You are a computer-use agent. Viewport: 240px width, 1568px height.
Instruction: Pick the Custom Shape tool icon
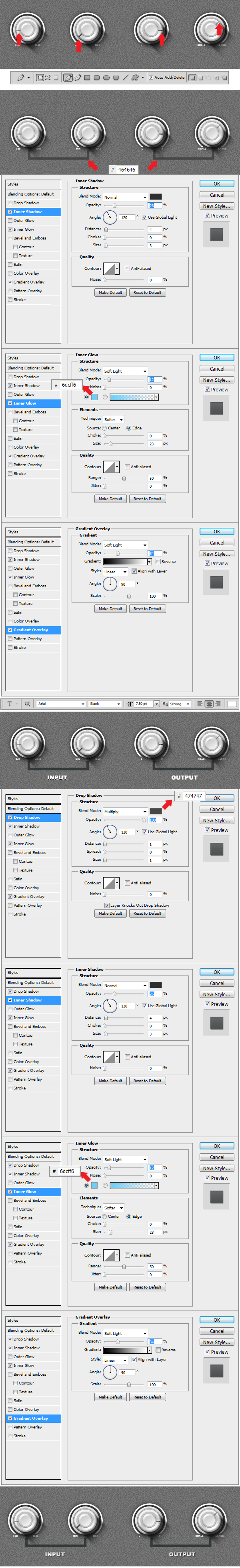click(135, 77)
